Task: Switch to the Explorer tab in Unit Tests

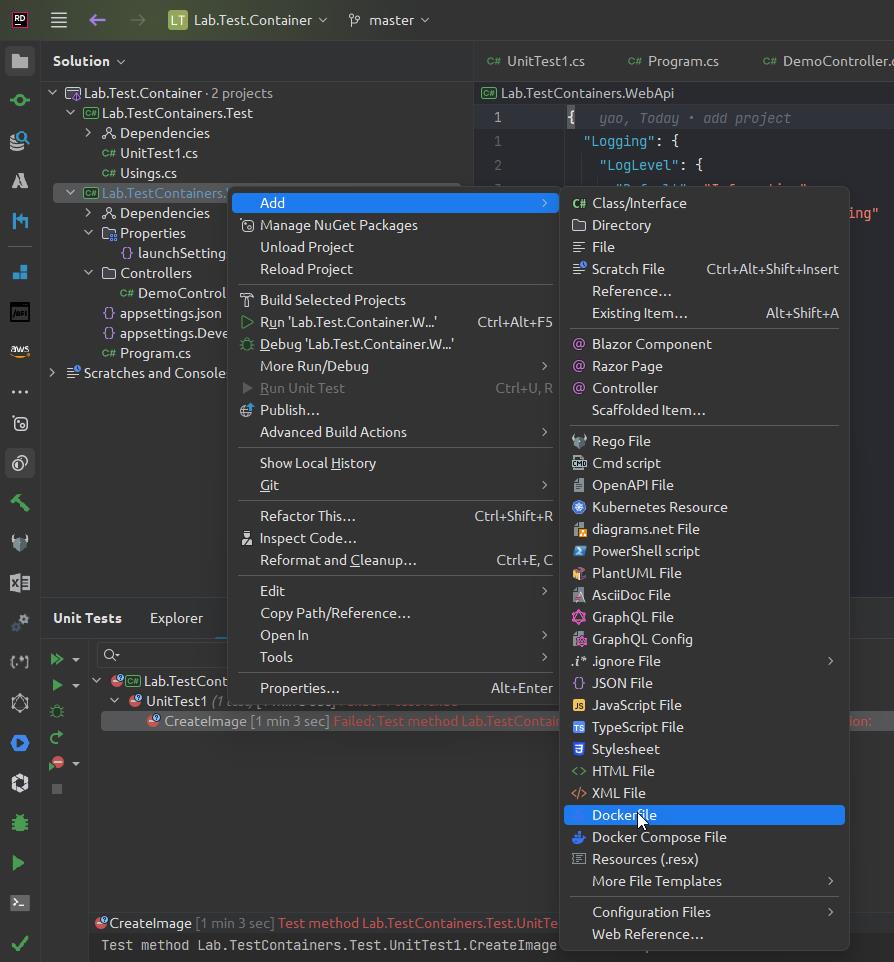Action: coord(176,618)
